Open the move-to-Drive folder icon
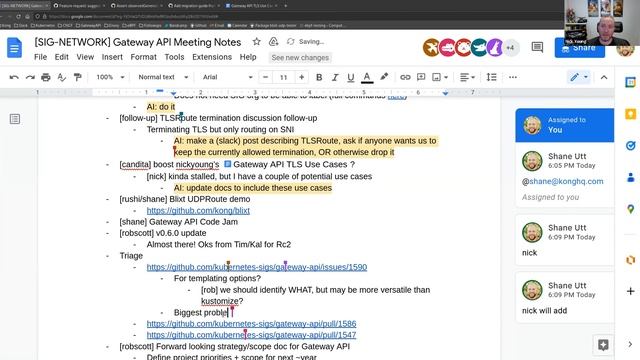The width and height of the screenshot is (640, 360). tap(273, 42)
